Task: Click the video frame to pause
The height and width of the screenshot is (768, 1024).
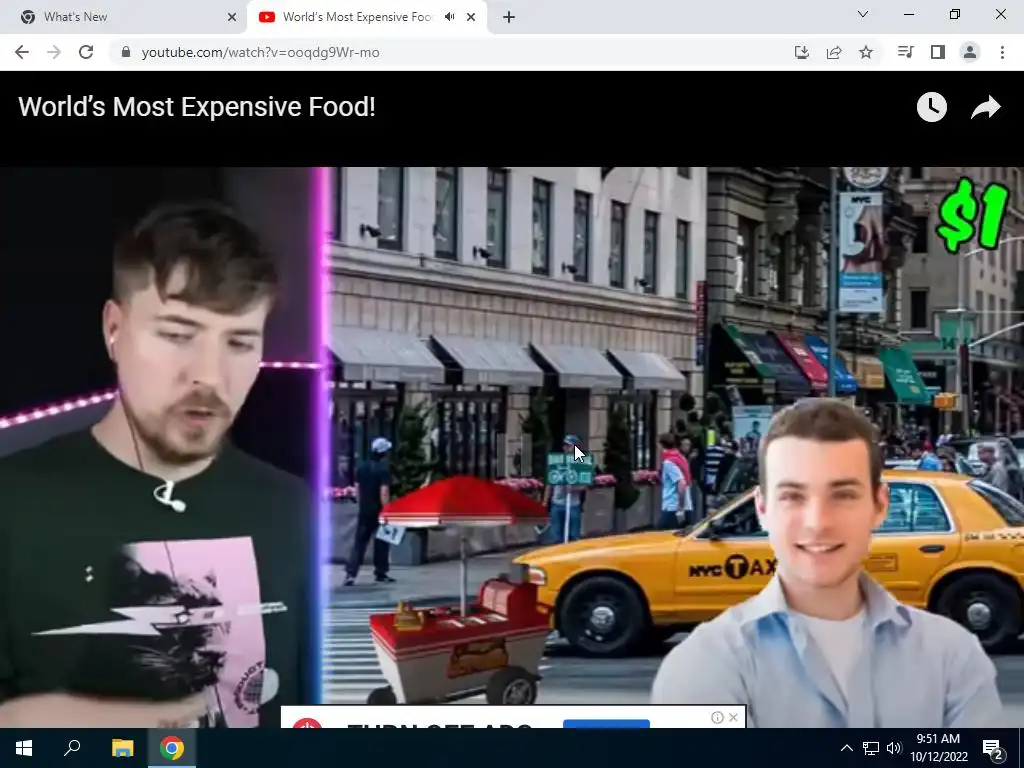Action: pyautogui.click(x=512, y=447)
